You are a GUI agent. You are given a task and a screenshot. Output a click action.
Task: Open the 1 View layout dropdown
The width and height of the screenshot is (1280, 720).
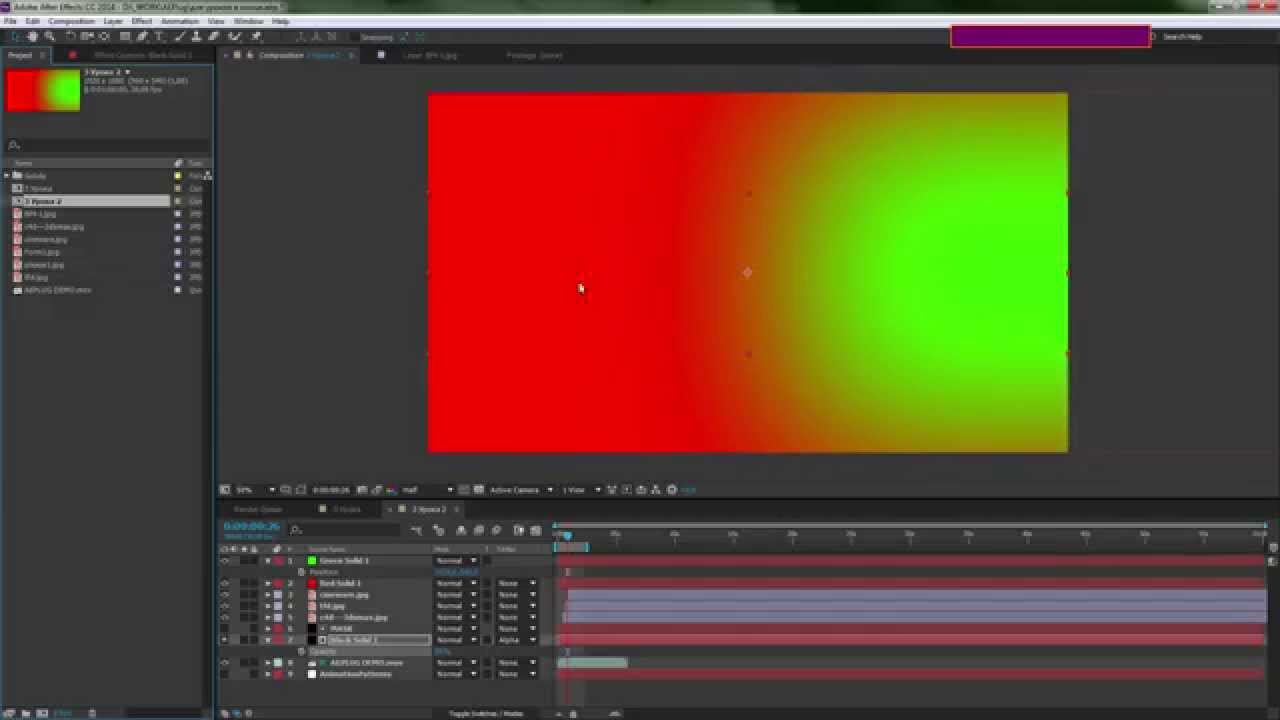point(580,490)
